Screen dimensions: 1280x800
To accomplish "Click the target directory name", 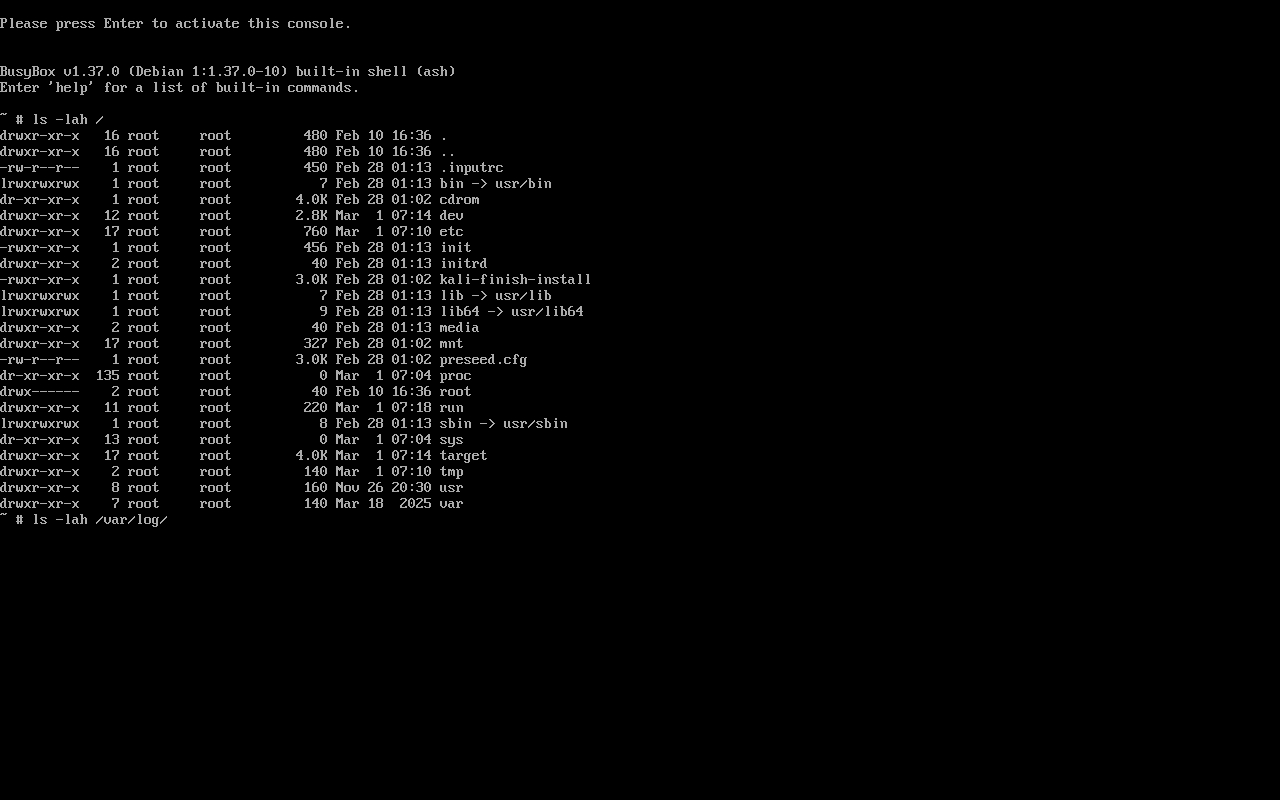I will pyautogui.click(x=463, y=456).
